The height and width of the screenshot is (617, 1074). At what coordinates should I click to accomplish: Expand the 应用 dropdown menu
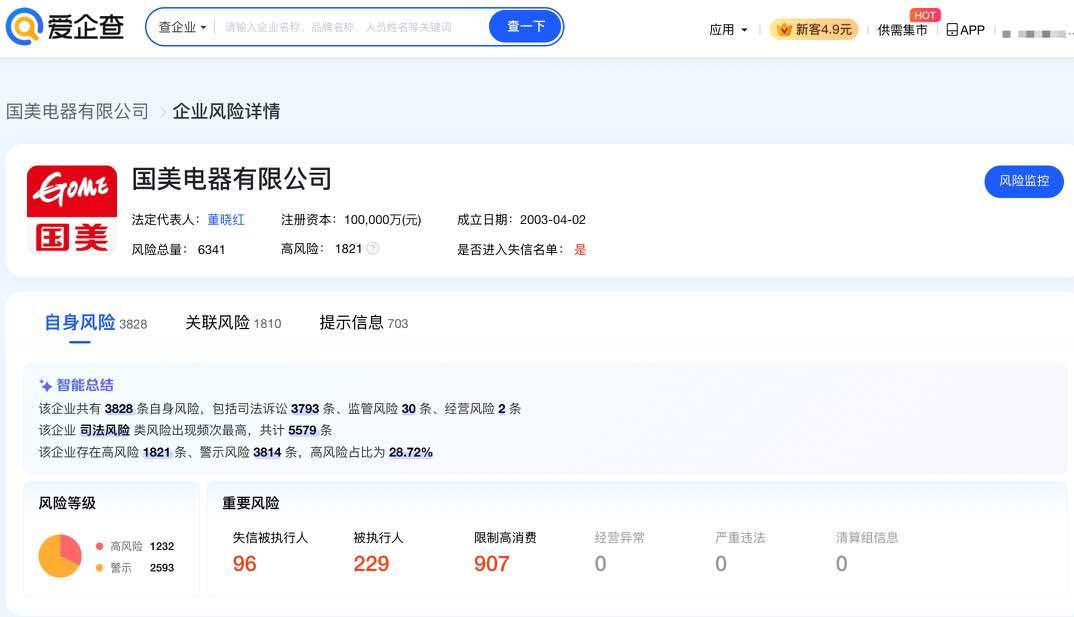pos(728,30)
